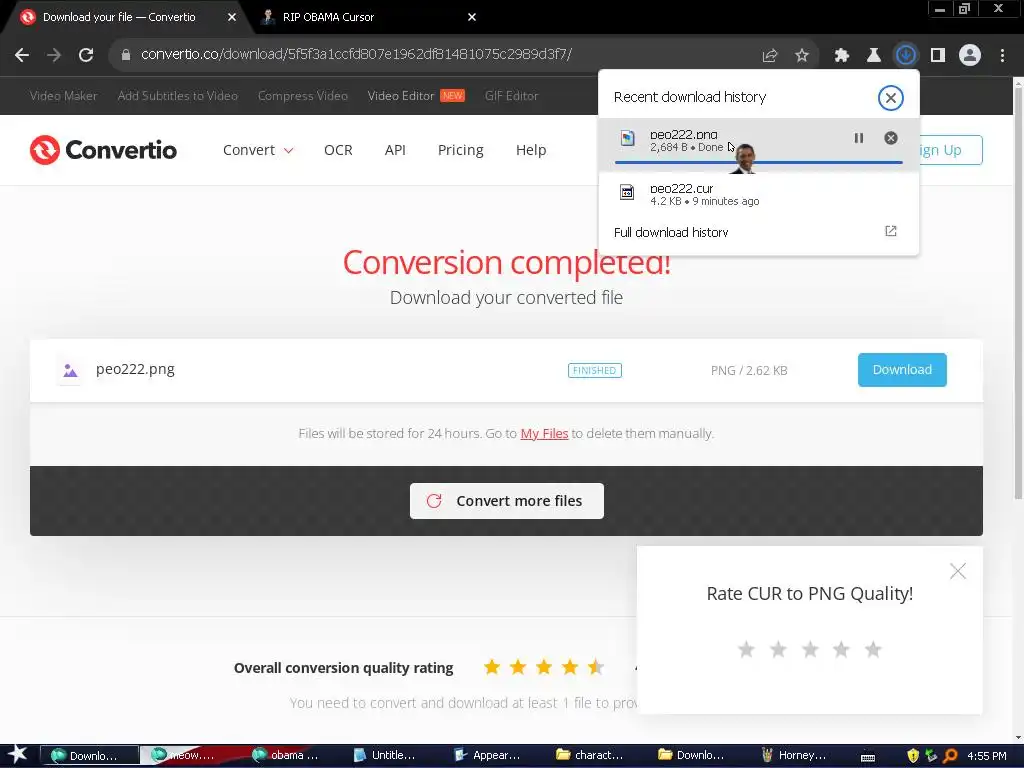Close the Recent download history popup

coord(890,98)
